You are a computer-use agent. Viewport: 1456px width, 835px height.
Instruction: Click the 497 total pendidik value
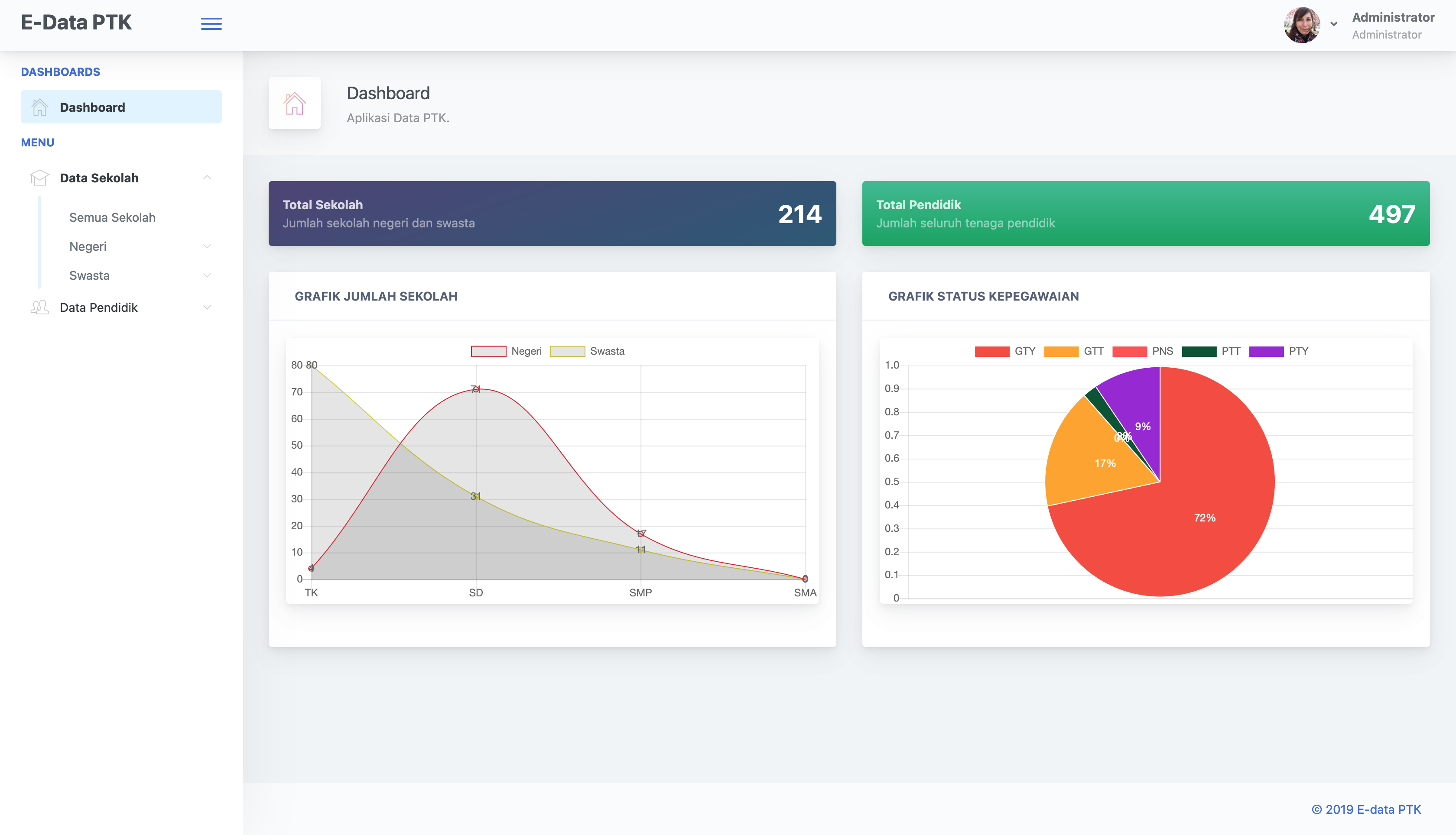click(x=1392, y=214)
